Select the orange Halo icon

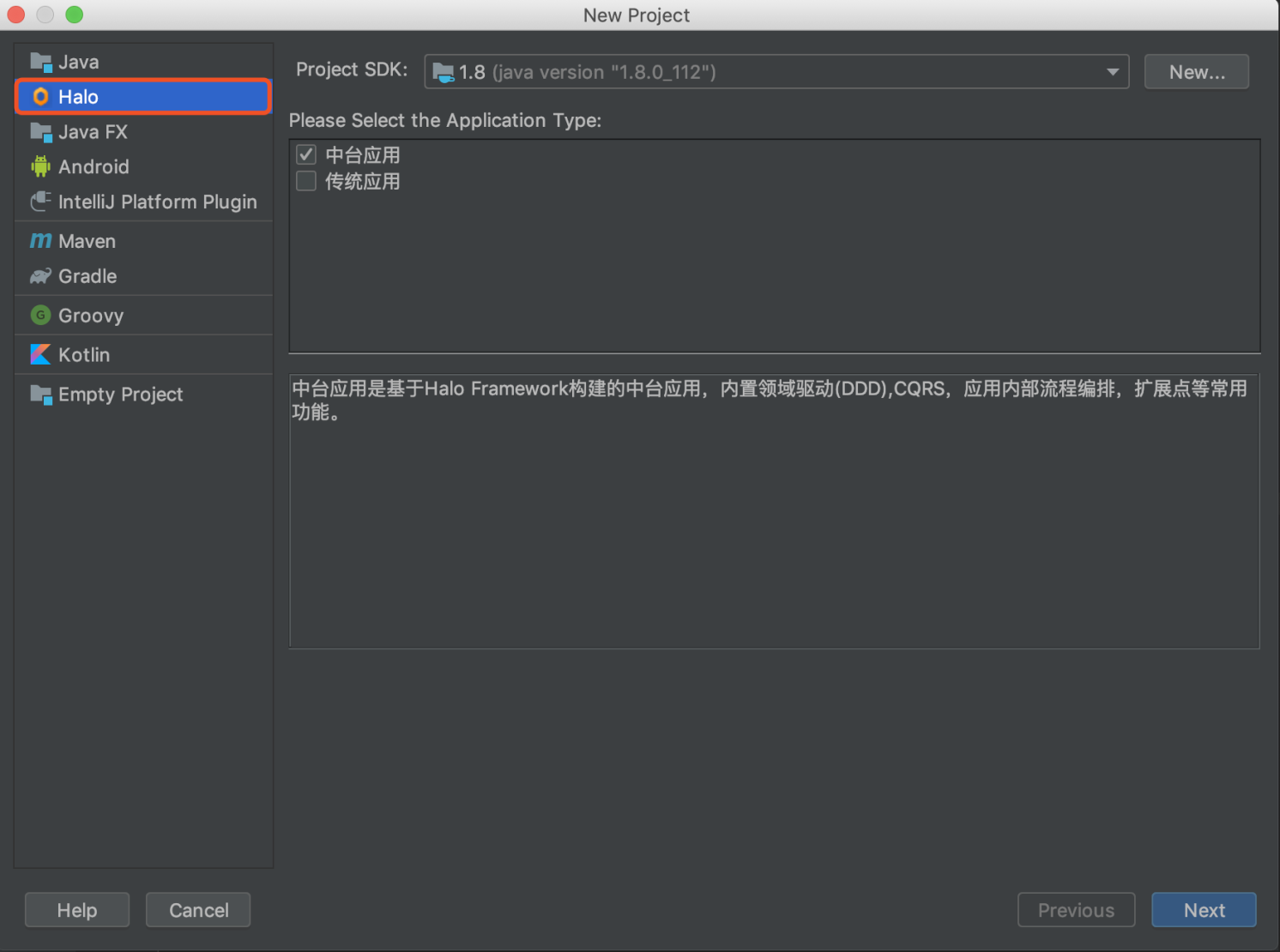[x=40, y=97]
